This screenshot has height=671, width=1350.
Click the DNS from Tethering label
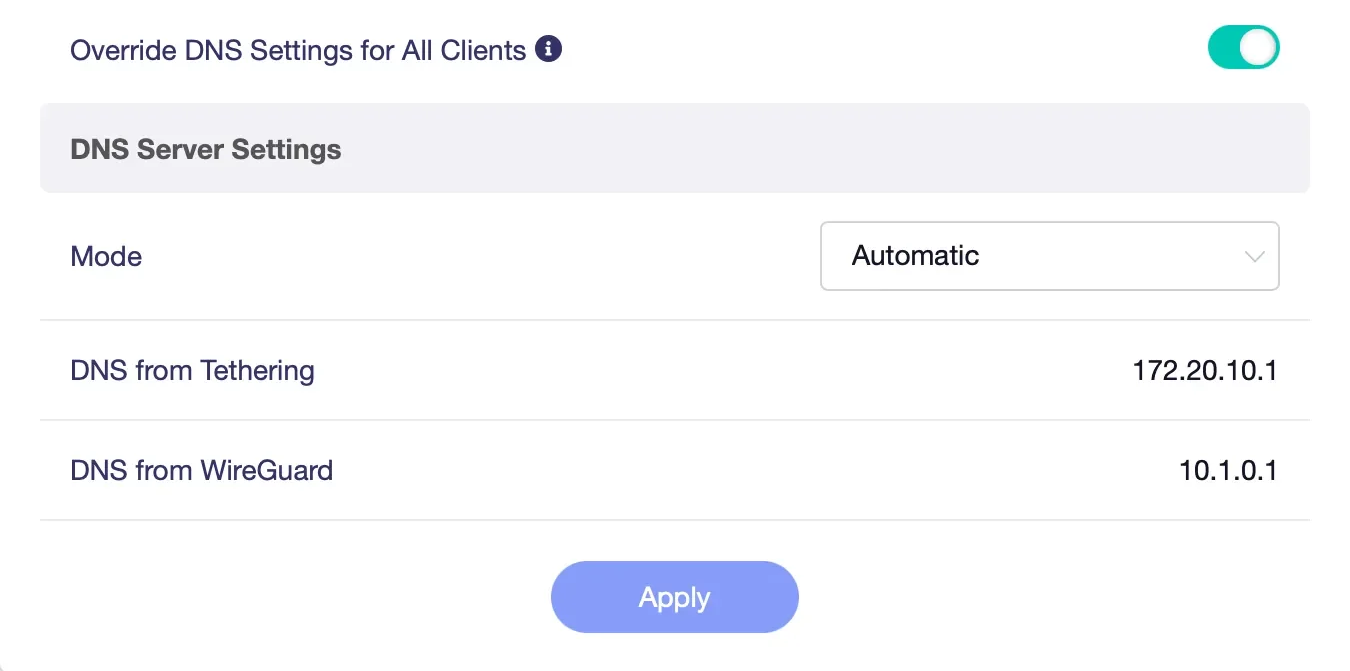pyautogui.click(x=192, y=371)
